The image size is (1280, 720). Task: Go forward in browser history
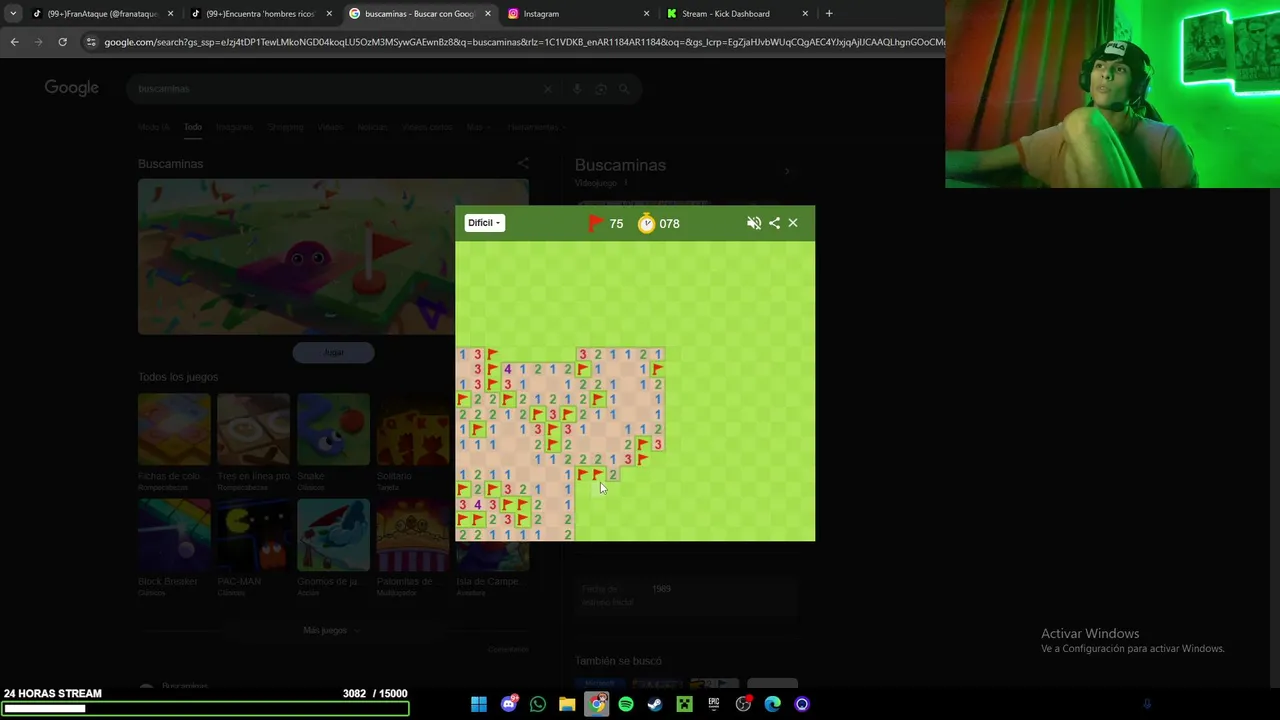[38, 42]
